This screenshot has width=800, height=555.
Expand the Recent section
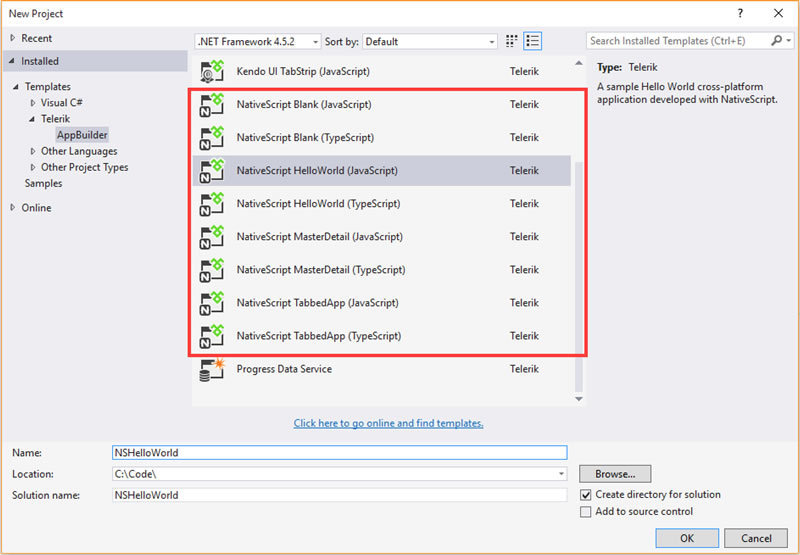coord(13,38)
